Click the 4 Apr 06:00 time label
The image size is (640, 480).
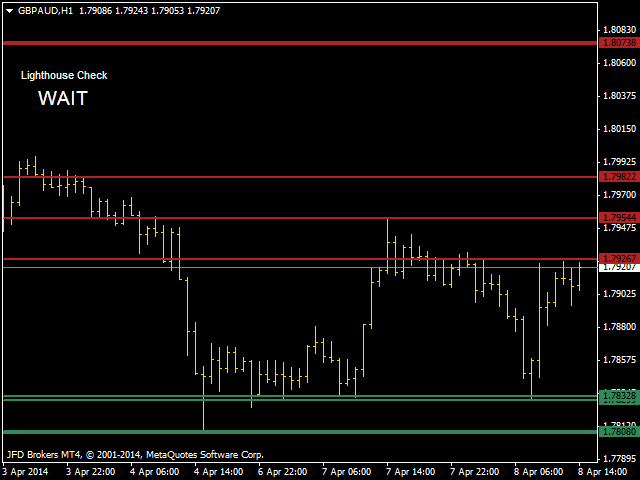(155, 472)
